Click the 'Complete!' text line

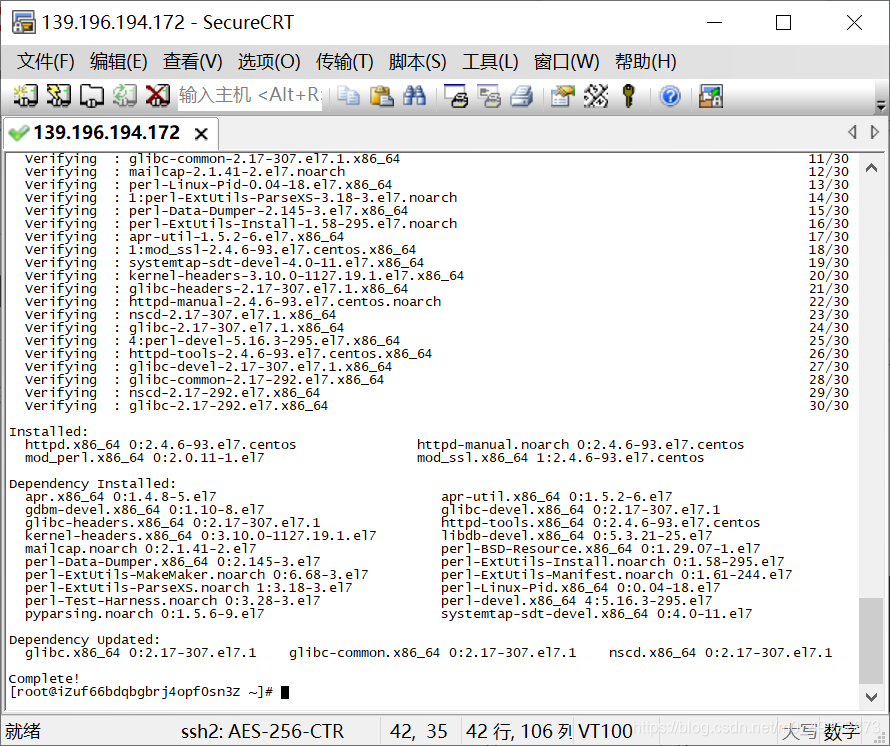coord(44,678)
